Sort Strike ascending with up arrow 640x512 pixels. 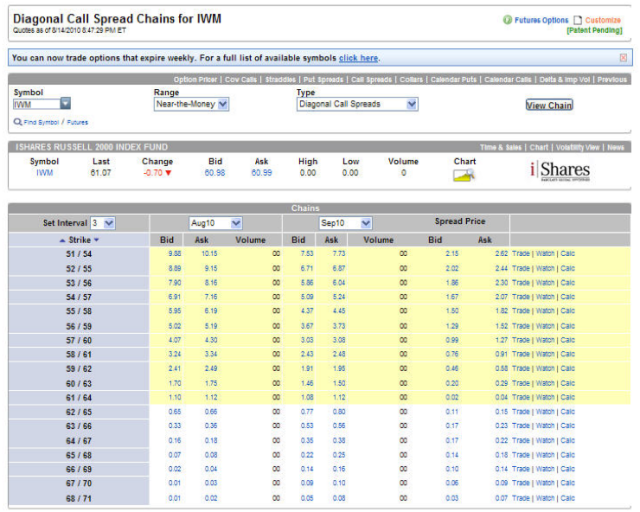tap(62, 240)
